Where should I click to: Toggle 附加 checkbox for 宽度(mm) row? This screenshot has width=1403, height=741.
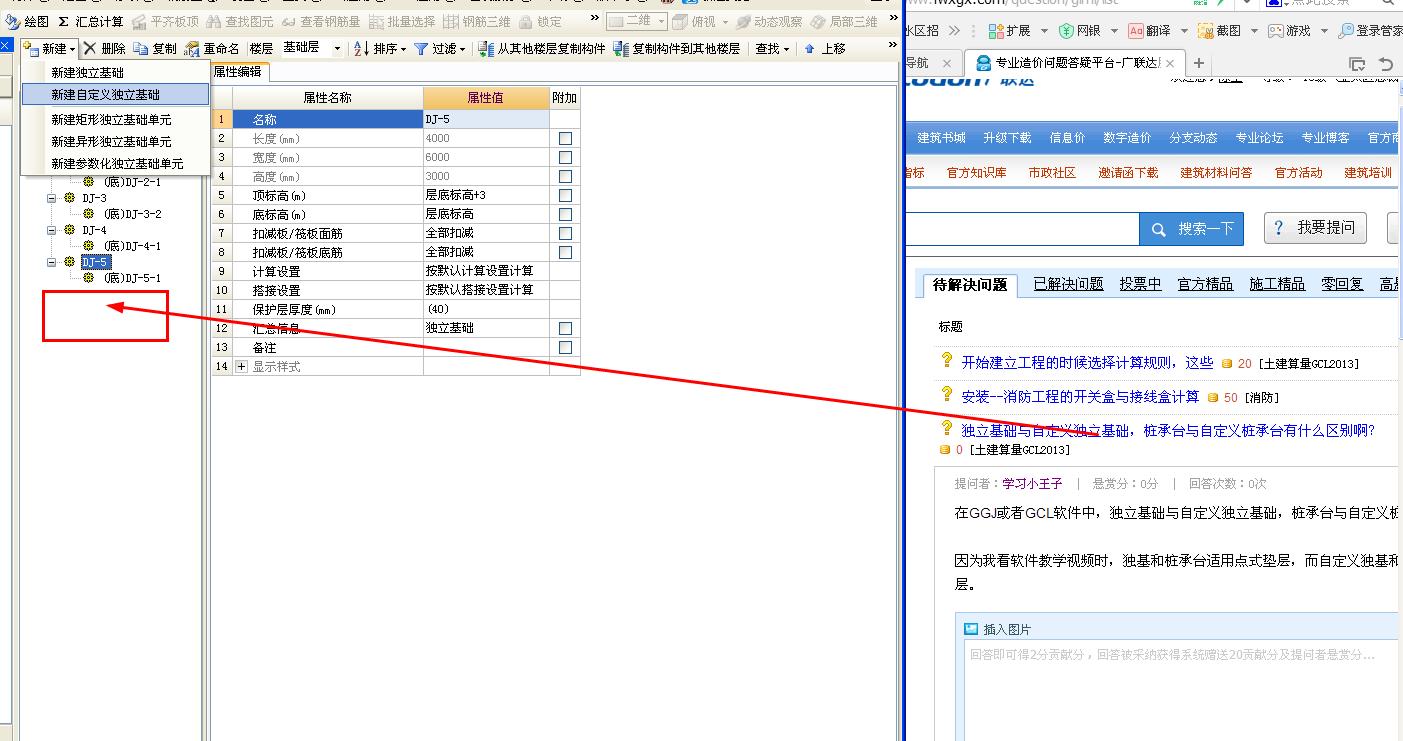[x=565, y=157]
